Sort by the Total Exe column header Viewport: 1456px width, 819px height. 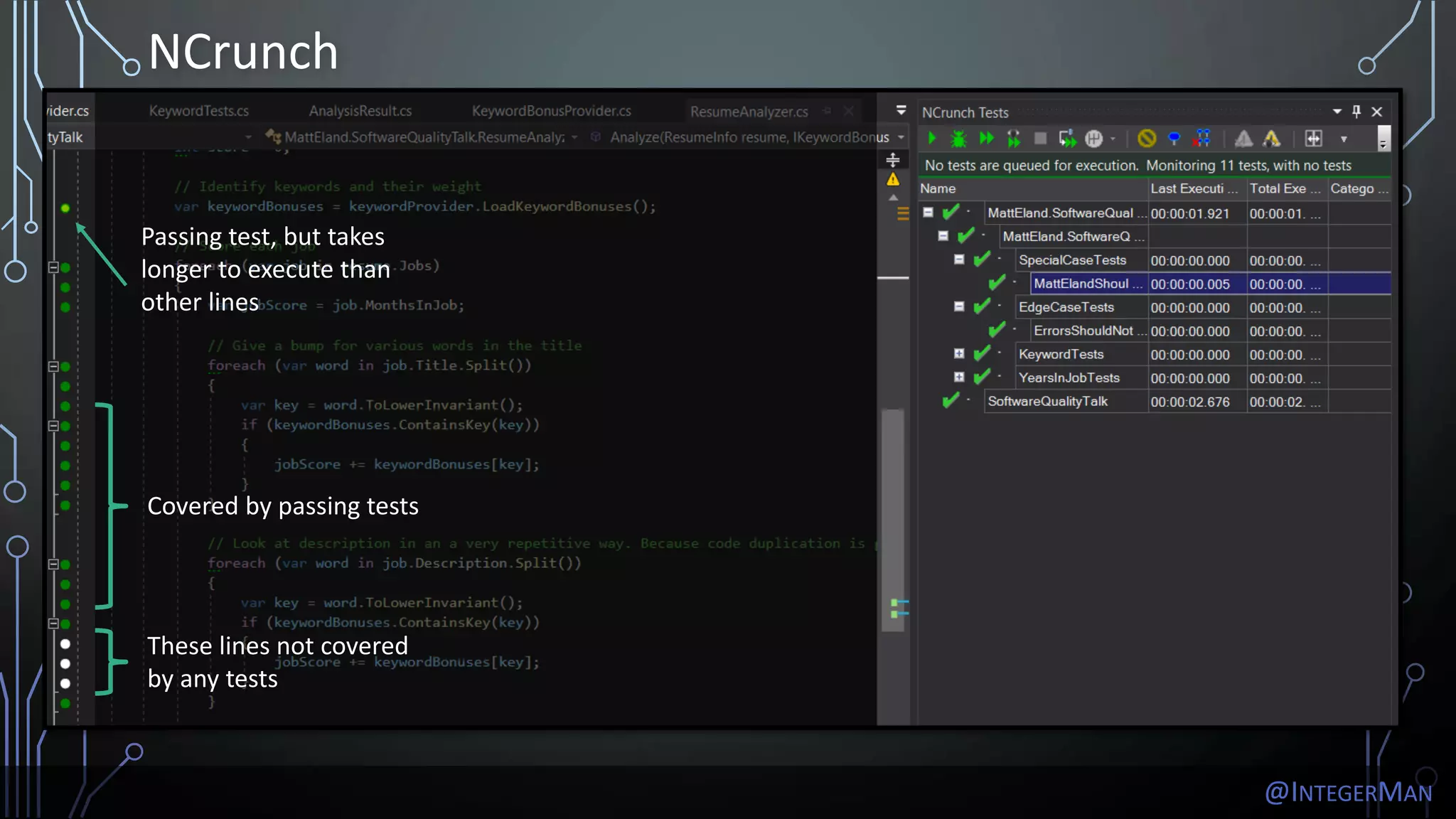(x=1288, y=188)
